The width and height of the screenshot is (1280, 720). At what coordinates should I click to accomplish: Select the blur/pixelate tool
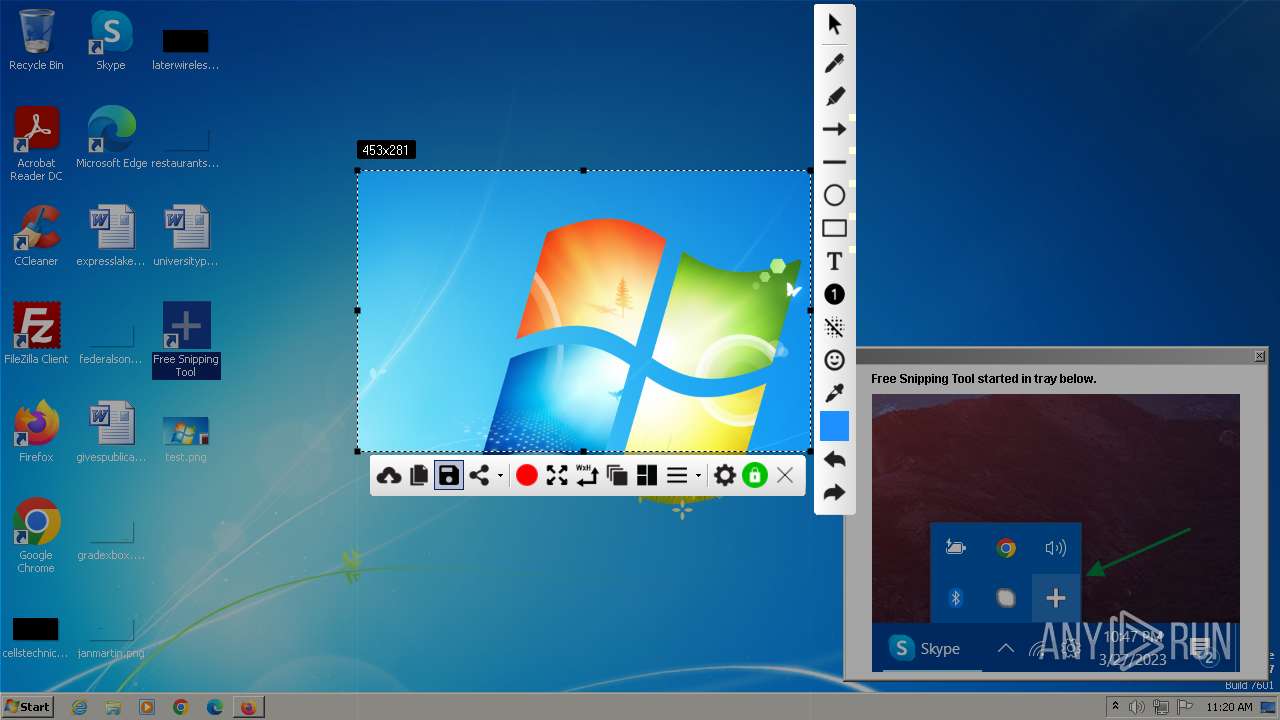834,327
